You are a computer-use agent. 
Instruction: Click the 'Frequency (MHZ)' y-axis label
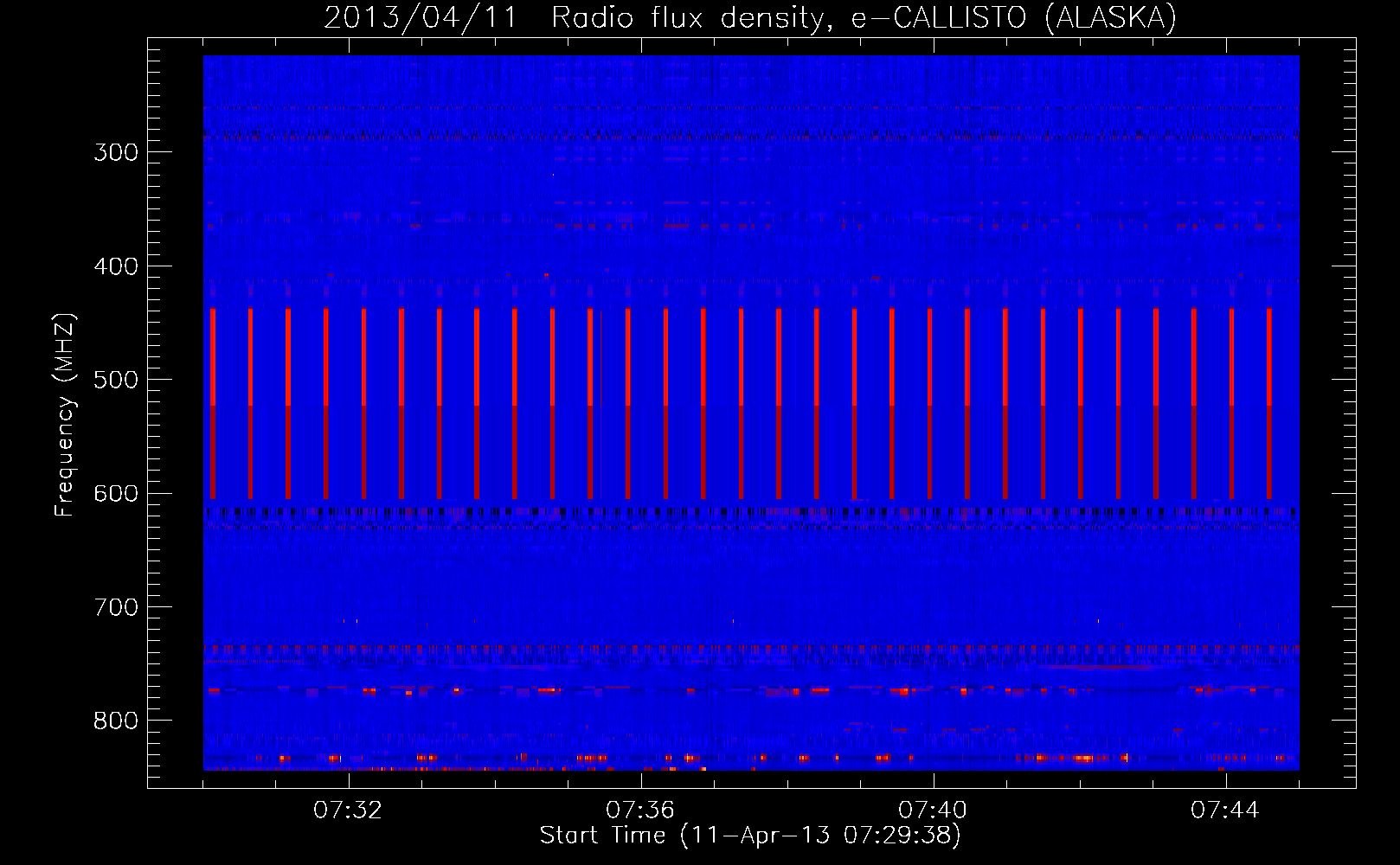(x=65, y=414)
